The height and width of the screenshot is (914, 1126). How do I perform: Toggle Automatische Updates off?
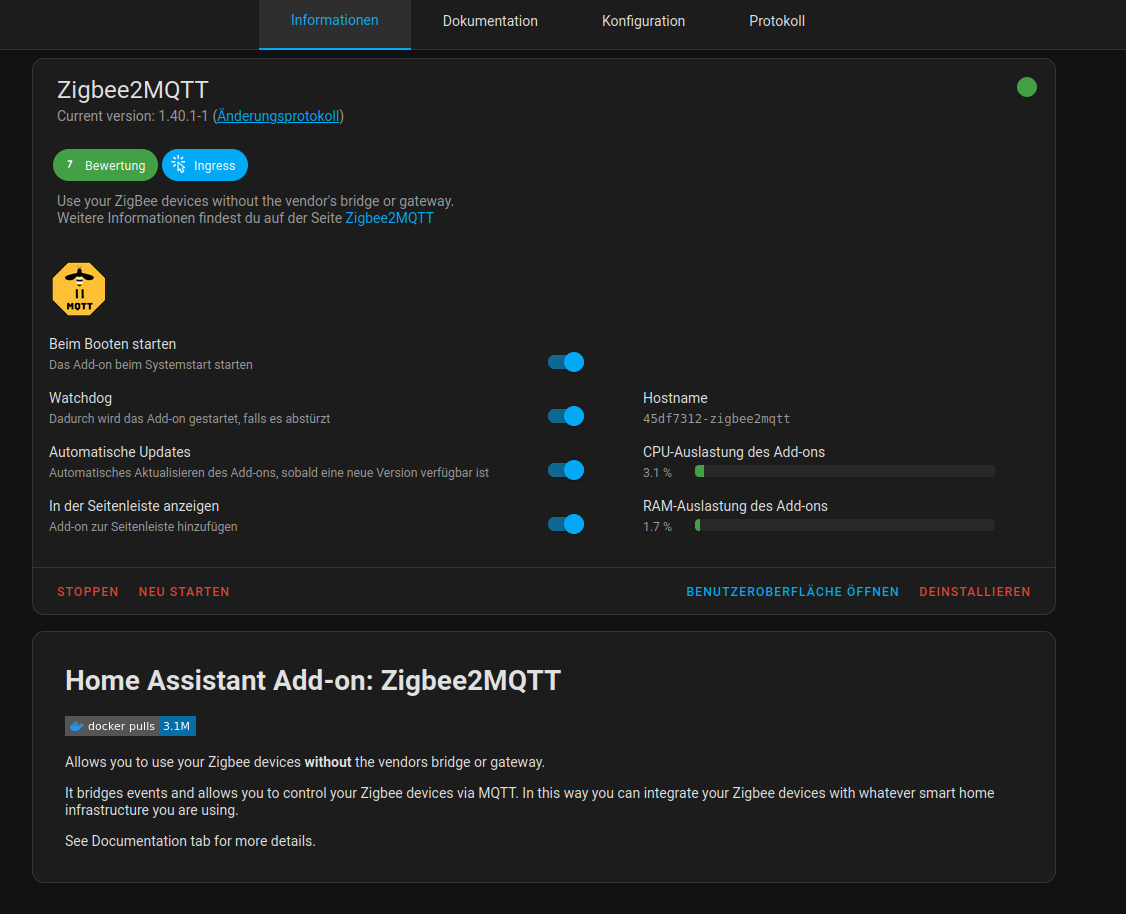(x=565, y=470)
